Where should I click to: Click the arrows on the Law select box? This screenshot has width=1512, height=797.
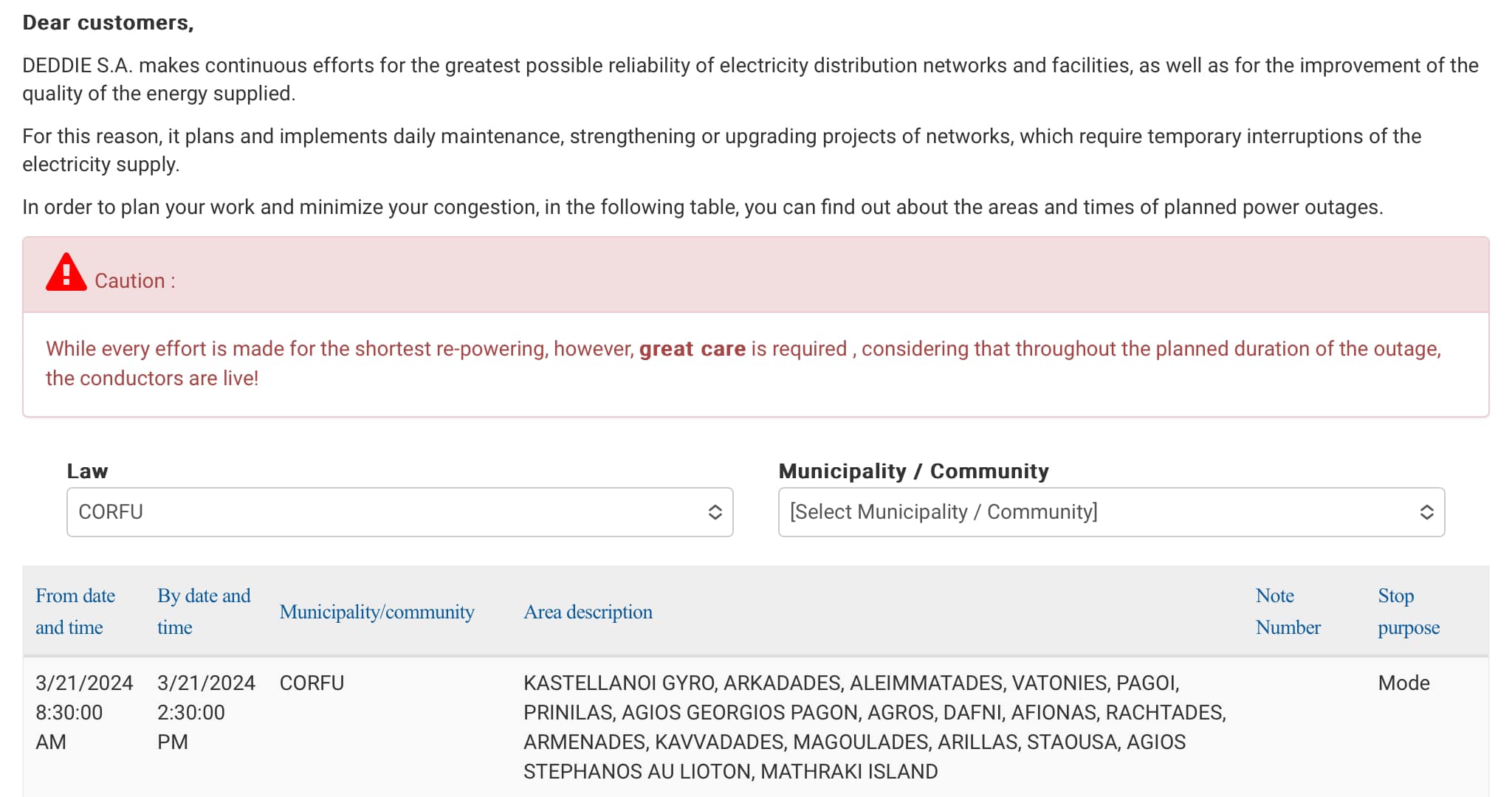click(715, 512)
